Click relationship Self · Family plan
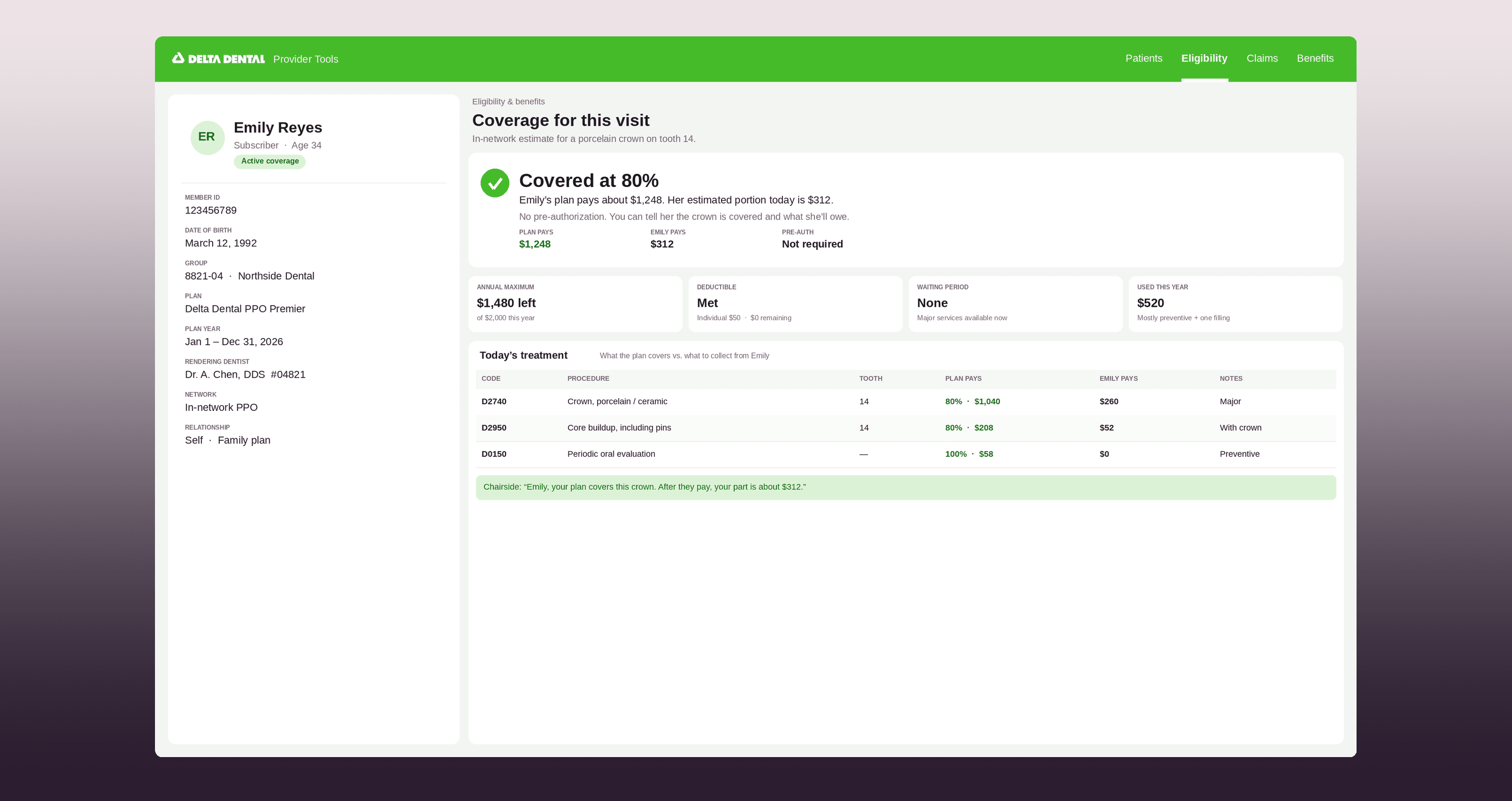This screenshot has width=1512, height=801. pyautogui.click(x=228, y=440)
